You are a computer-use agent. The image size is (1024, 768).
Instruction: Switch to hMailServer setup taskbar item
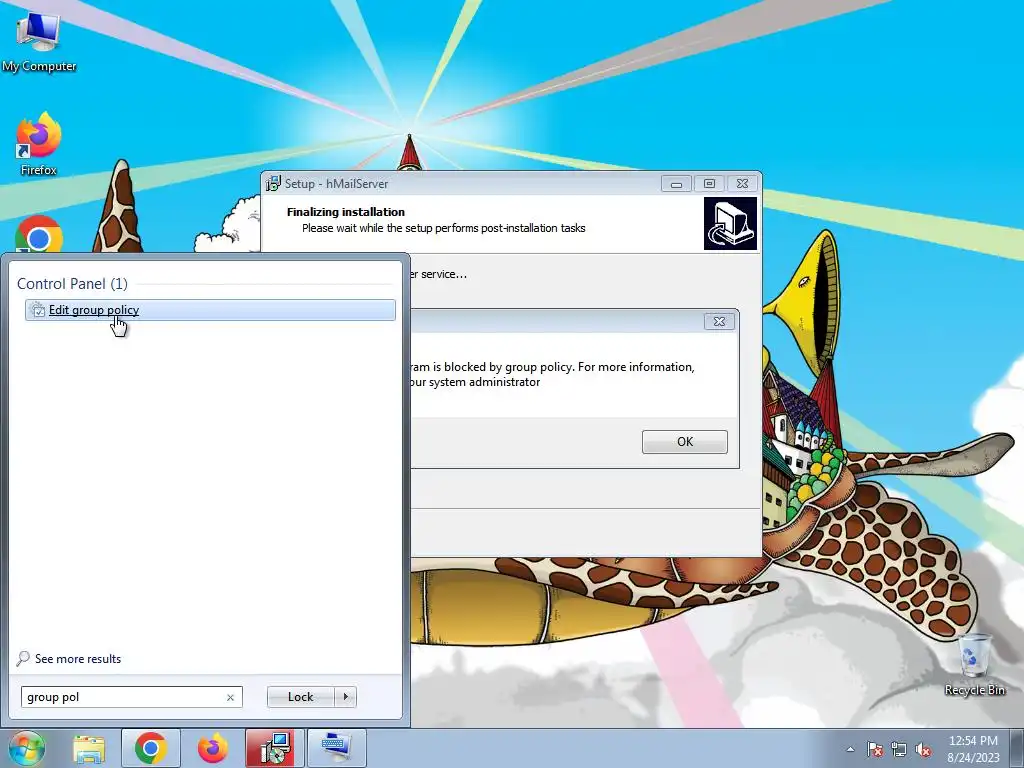[x=273, y=748]
